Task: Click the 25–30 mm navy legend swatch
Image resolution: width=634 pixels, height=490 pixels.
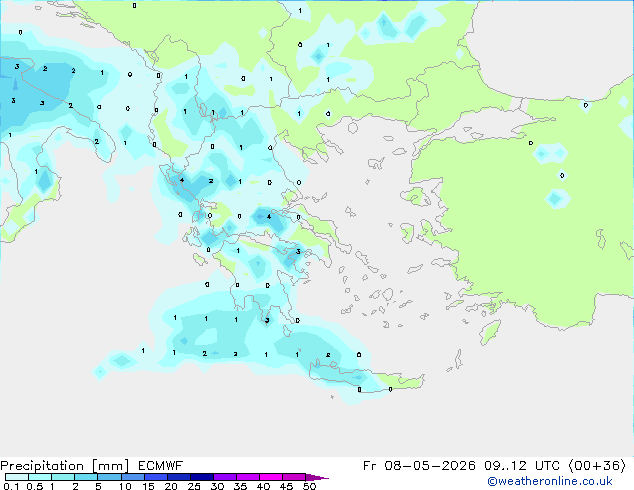Action: [x=202, y=477]
